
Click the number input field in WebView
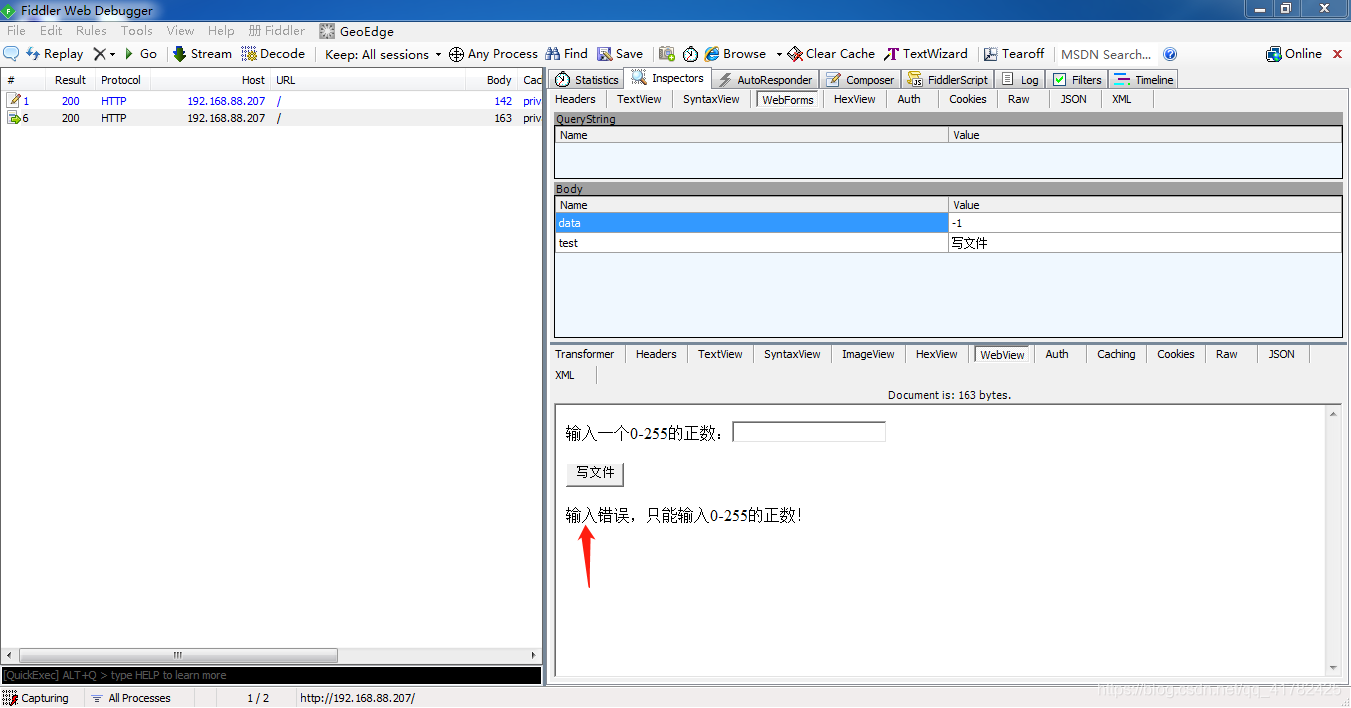tap(809, 432)
